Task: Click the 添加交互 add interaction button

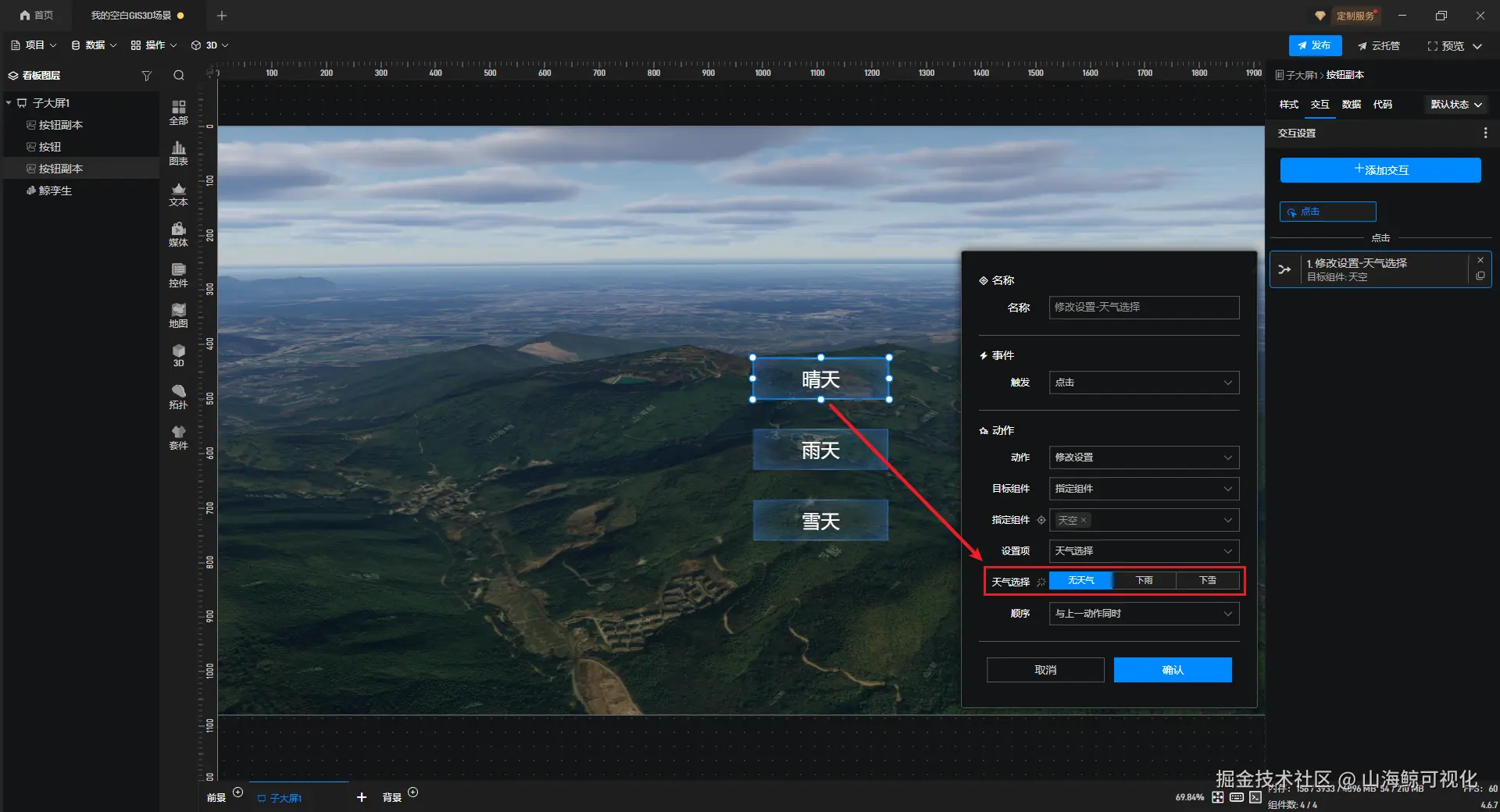Action: [x=1380, y=170]
